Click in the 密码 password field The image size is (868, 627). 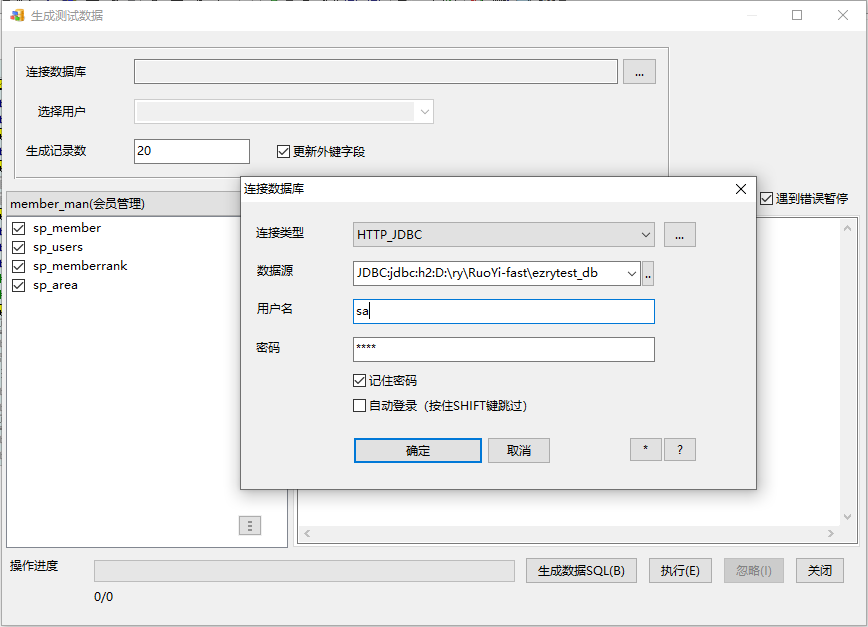[503, 349]
